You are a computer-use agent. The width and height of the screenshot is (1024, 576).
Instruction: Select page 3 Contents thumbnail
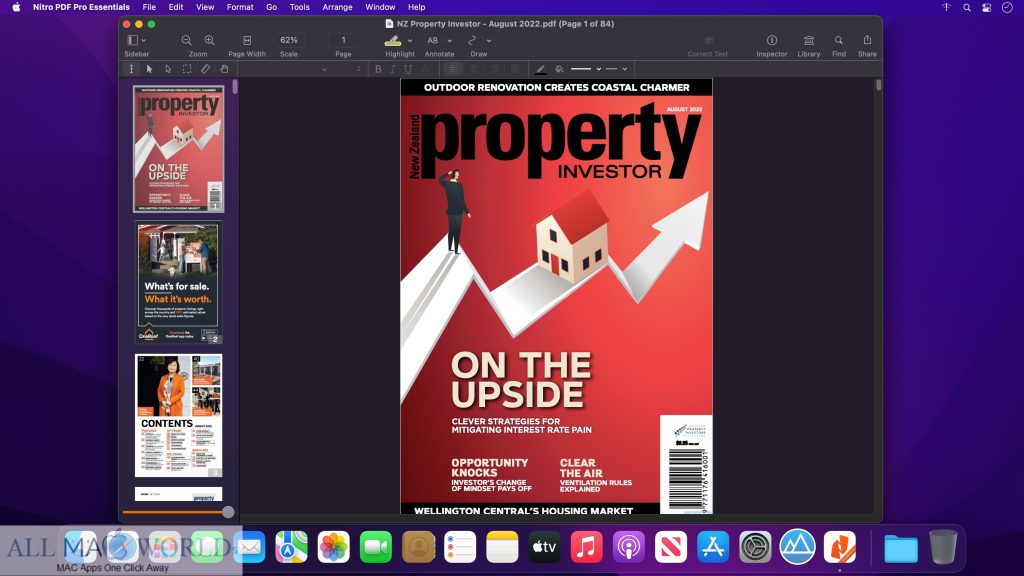178,415
